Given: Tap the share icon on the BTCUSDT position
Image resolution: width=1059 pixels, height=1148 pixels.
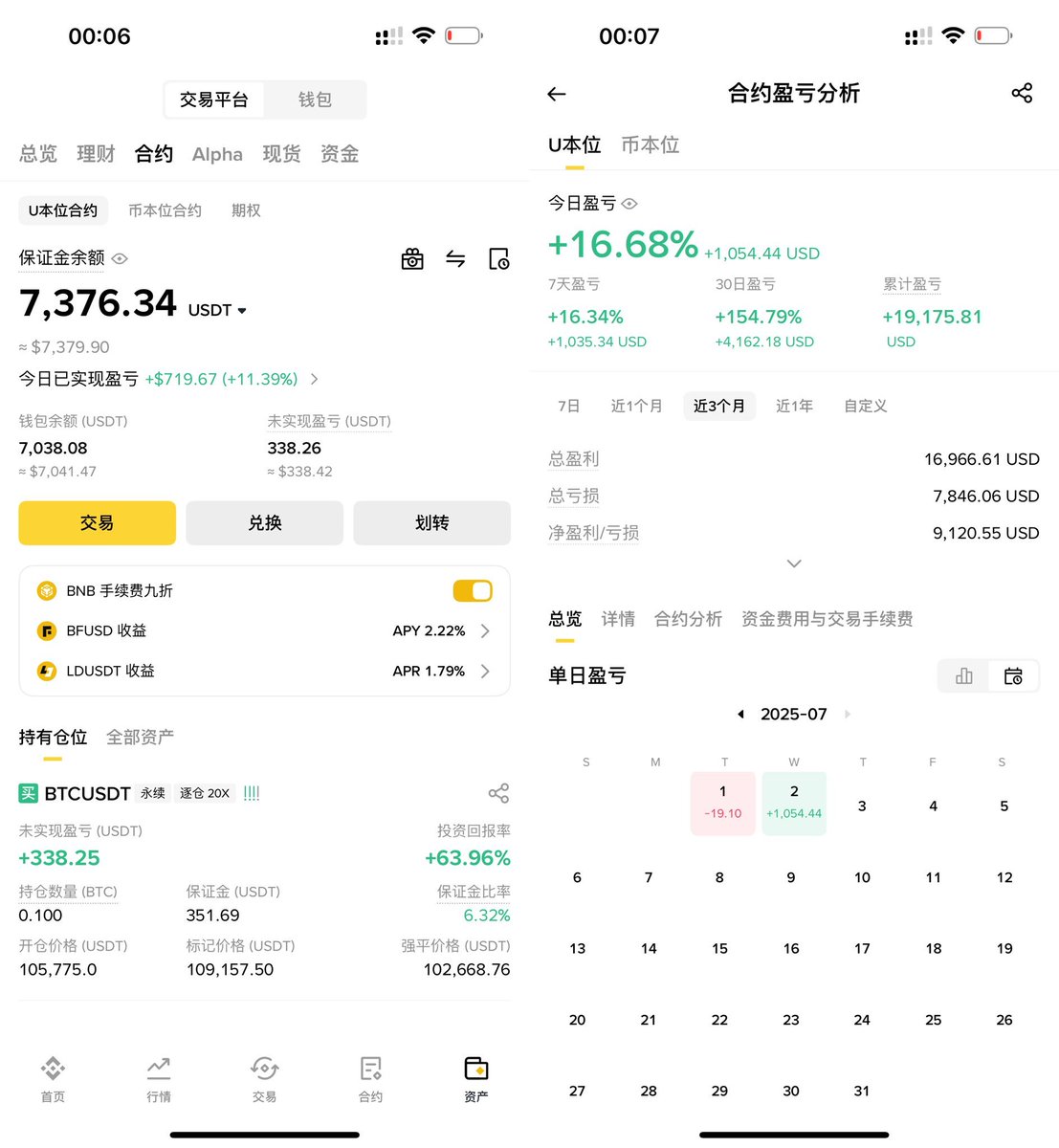Looking at the screenshot, I should click(498, 793).
